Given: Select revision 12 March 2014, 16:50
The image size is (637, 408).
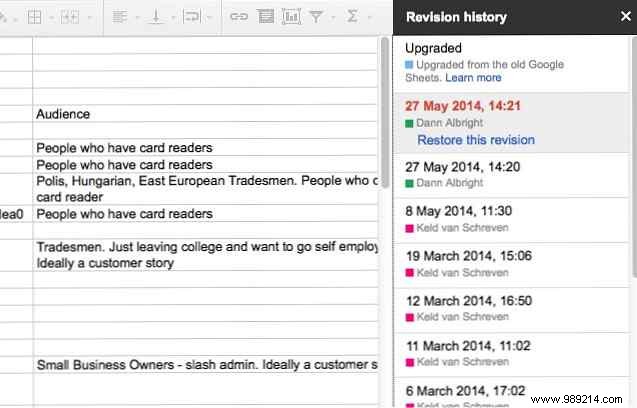Looking at the screenshot, I should (x=511, y=310).
